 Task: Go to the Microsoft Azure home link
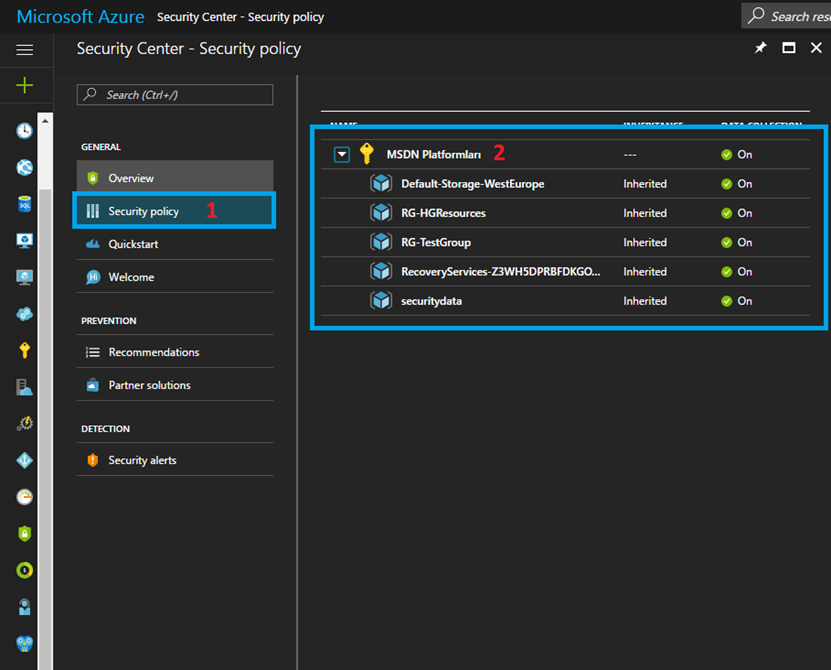tap(81, 16)
